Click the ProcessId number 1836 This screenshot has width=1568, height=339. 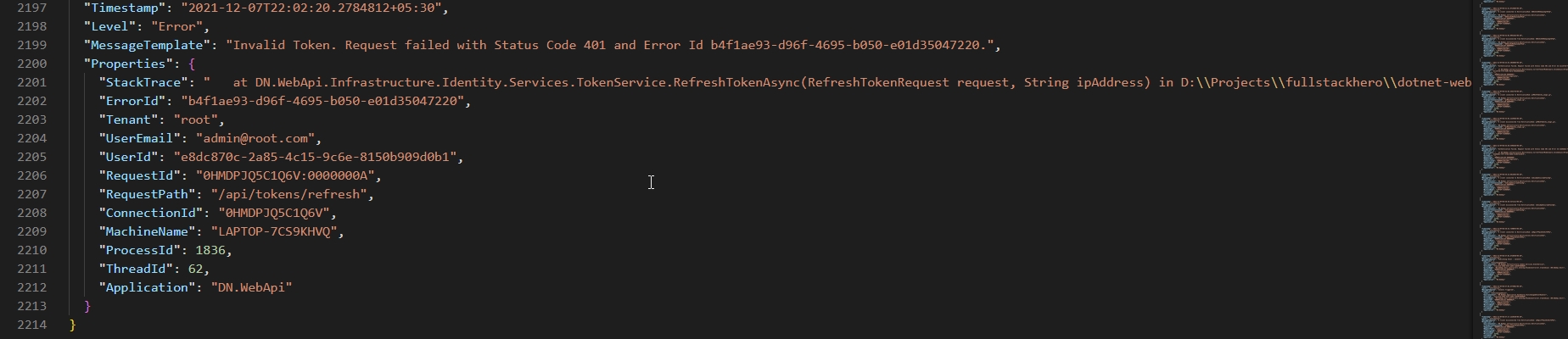[x=210, y=250]
